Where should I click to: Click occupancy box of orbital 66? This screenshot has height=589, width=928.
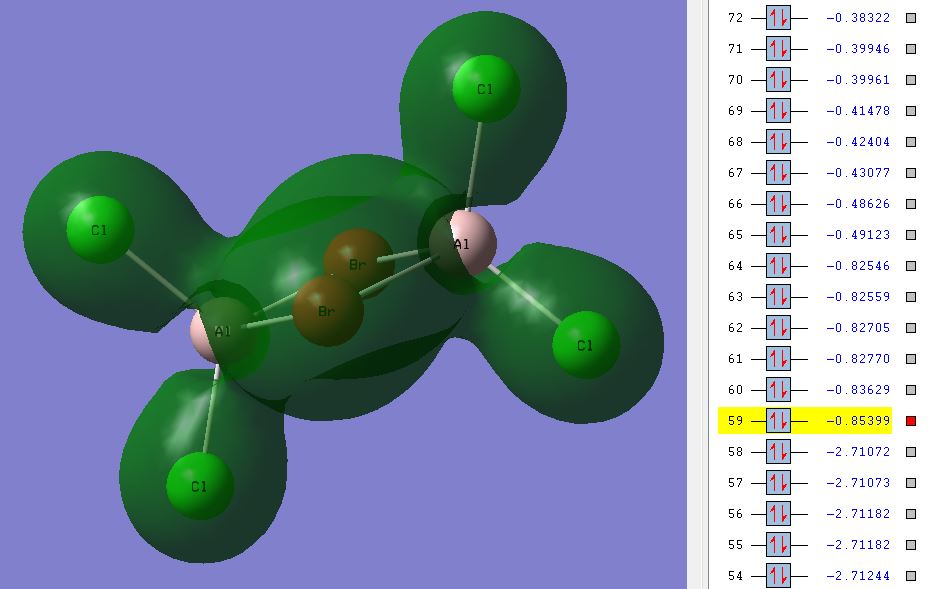click(x=778, y=204)
